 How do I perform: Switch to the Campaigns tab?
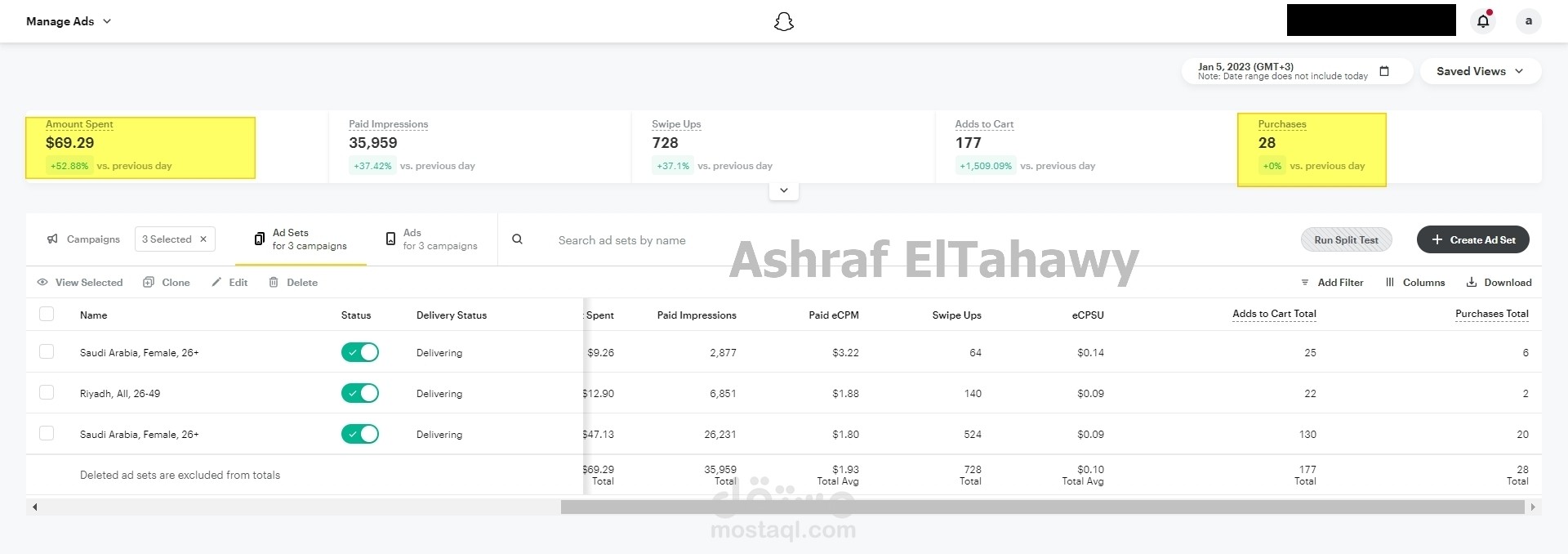(x=84, y=239)
